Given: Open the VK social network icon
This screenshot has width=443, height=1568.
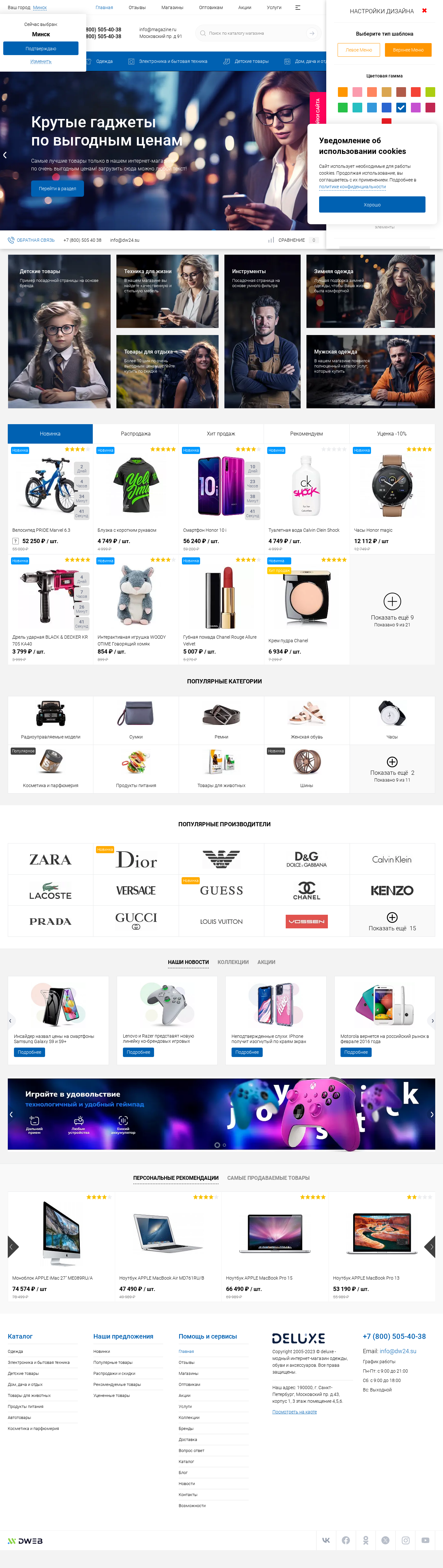Looking at the screenshot, I should (x=326, y=1540).
